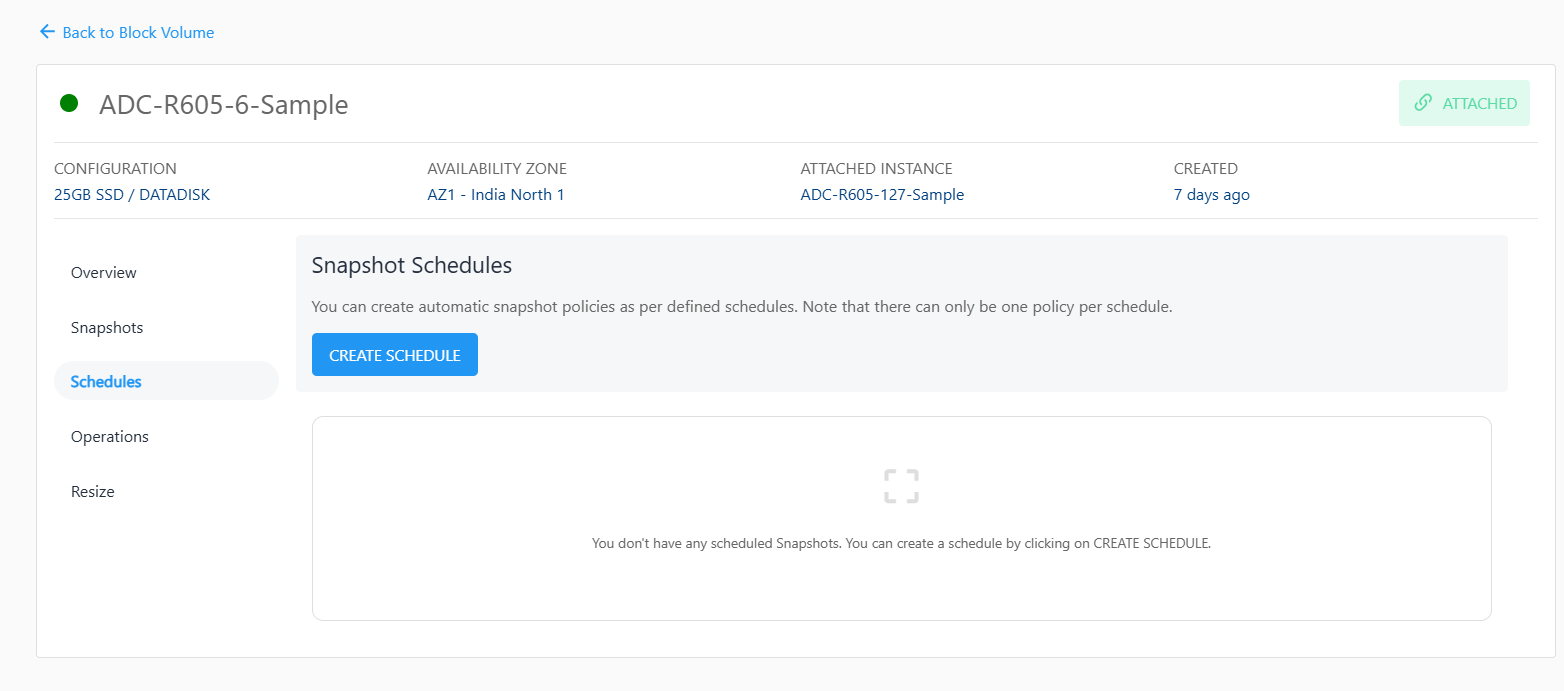Click the ATTACHED INSTANCE column label
This screenshot has width=1564, height=691.
tap(876, 169)
